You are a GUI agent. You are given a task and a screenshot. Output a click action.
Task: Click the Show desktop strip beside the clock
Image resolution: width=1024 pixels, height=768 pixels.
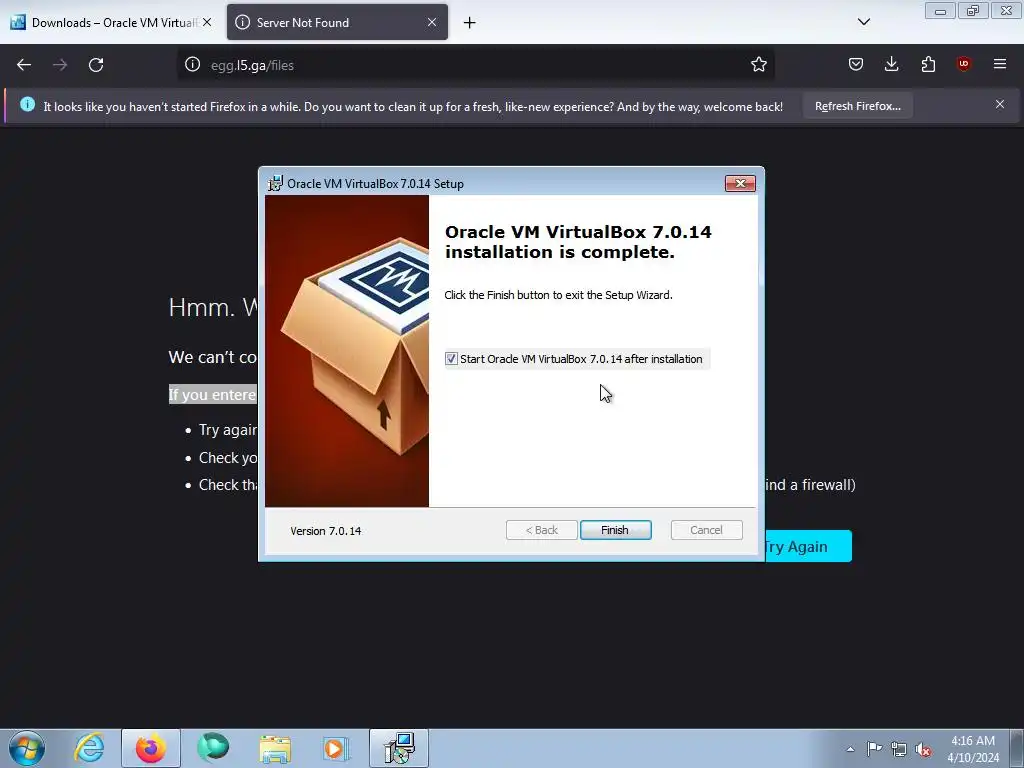pos(1017,748)
